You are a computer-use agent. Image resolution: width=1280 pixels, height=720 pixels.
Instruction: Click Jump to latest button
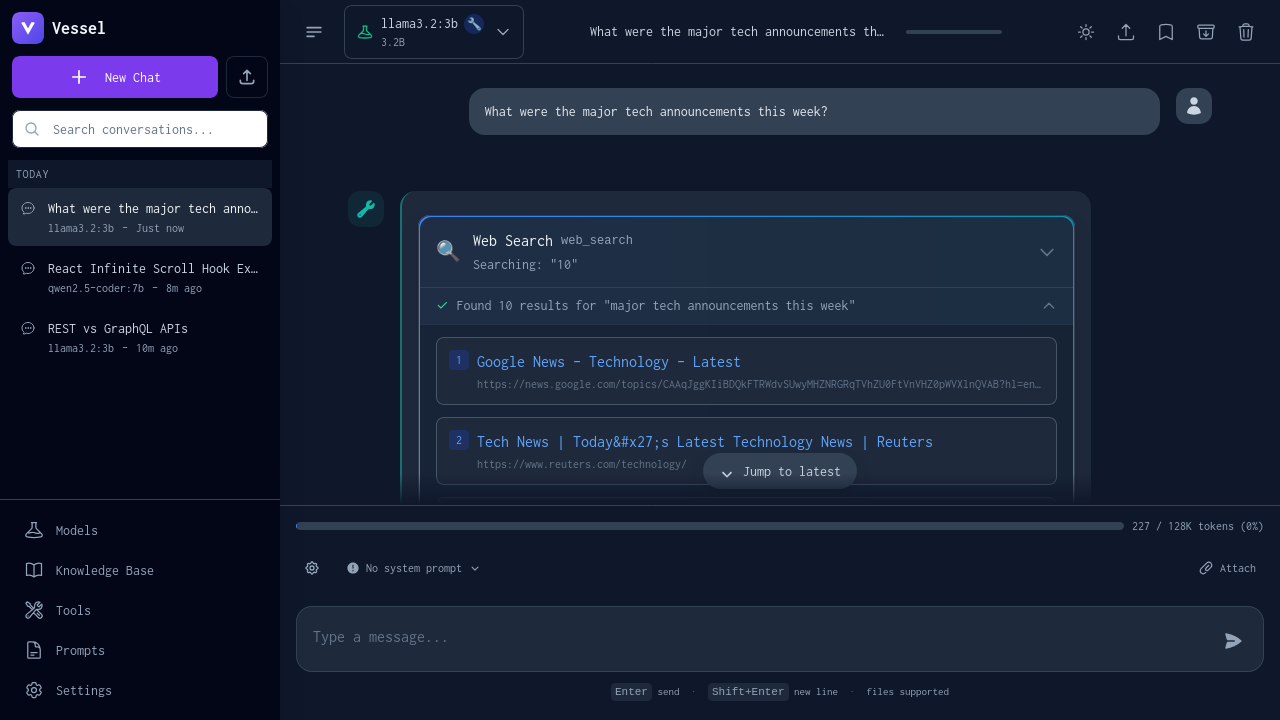[x=780, y=471]
